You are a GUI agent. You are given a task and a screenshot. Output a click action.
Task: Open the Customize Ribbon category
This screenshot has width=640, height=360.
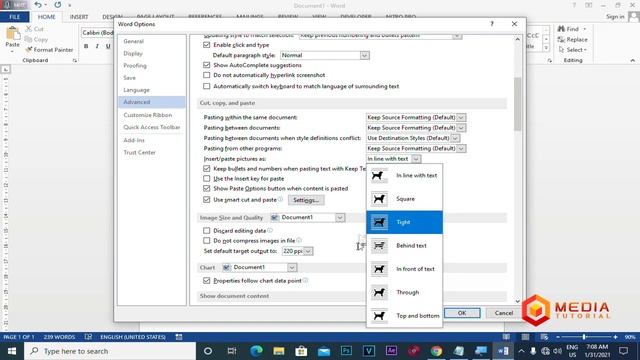tap(151, 115)
